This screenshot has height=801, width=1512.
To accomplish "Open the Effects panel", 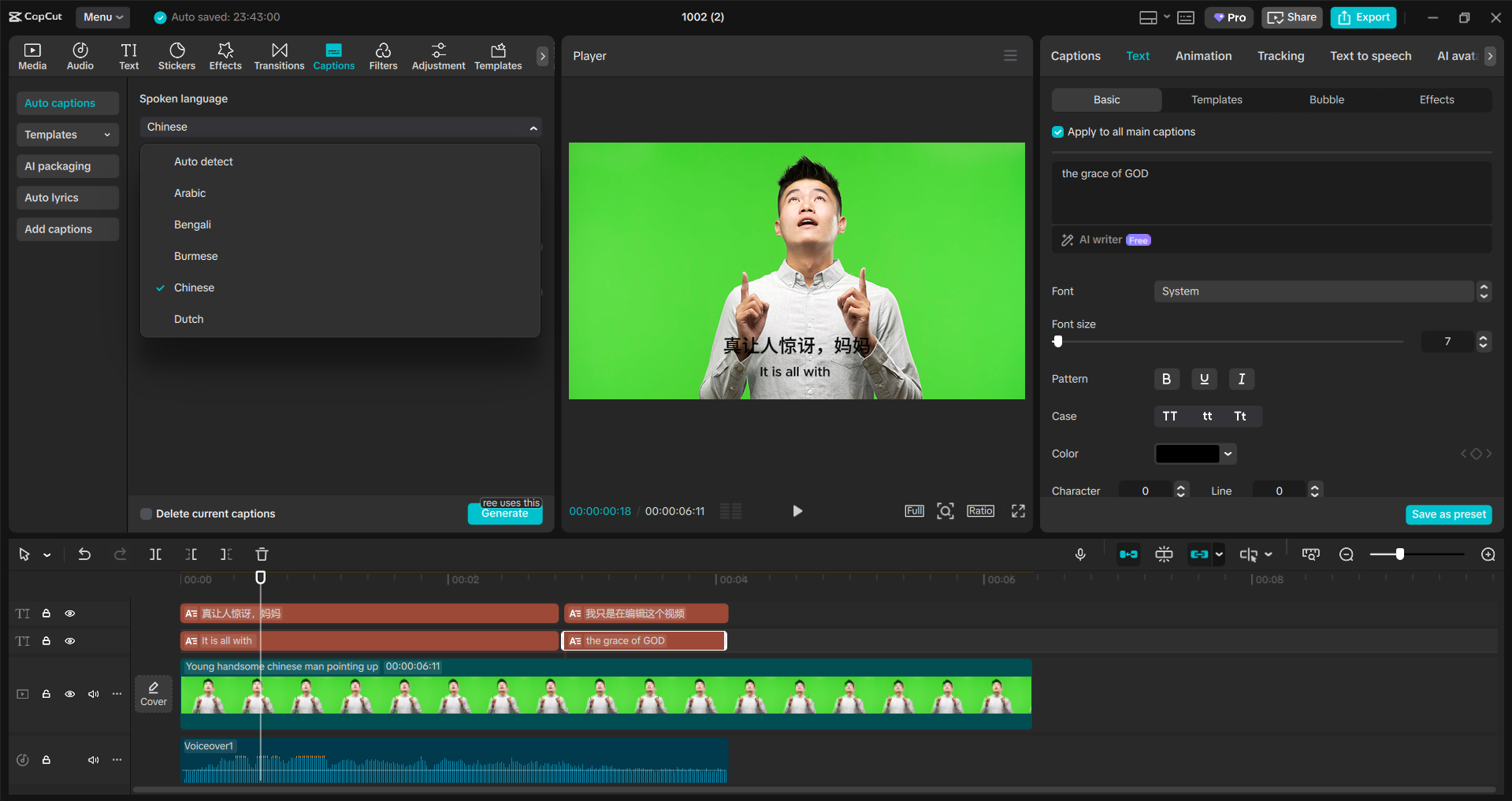I will pos(225,55).
